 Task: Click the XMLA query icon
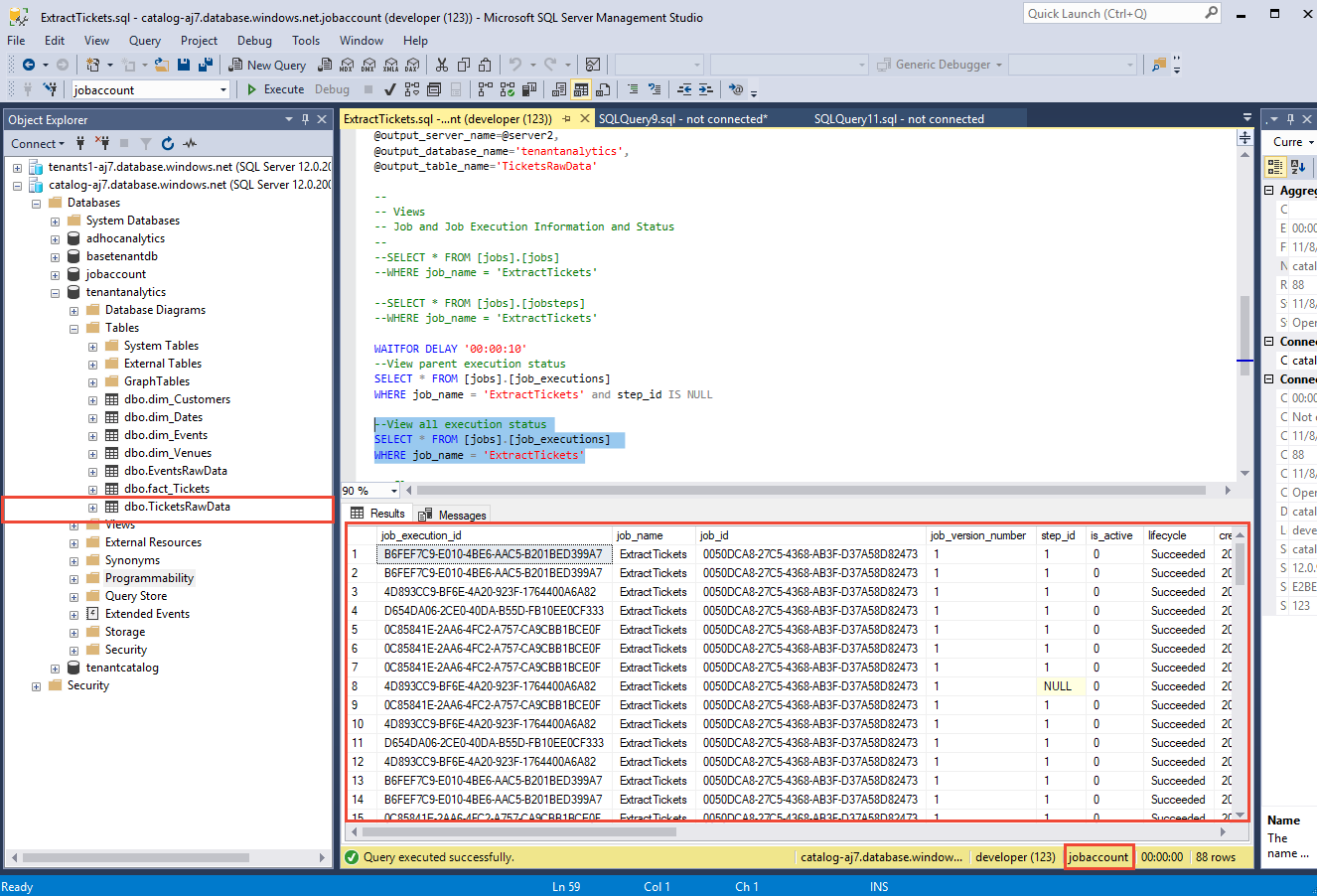390,65
